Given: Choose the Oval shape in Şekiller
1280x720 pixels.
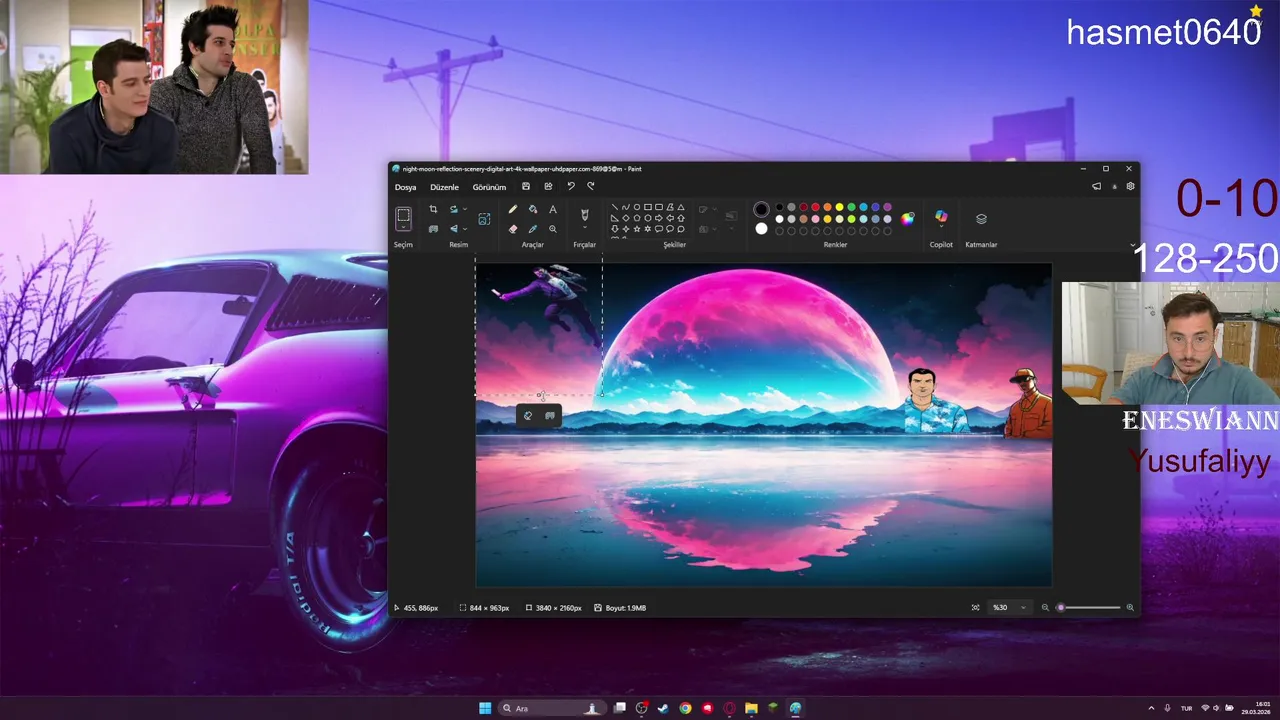Looking at the screenshot, I should tap(637, 207).
